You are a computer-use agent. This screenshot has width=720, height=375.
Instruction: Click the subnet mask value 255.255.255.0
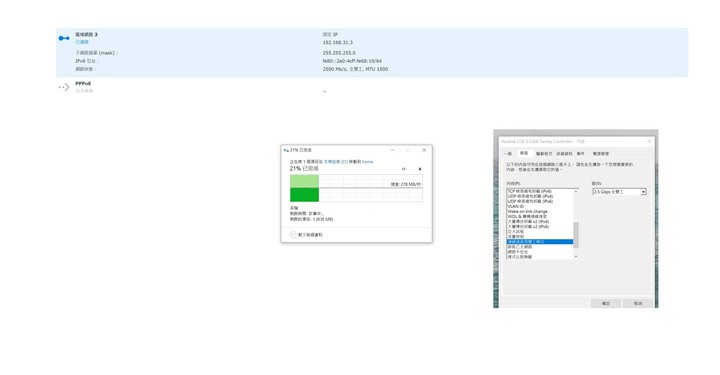339,53
